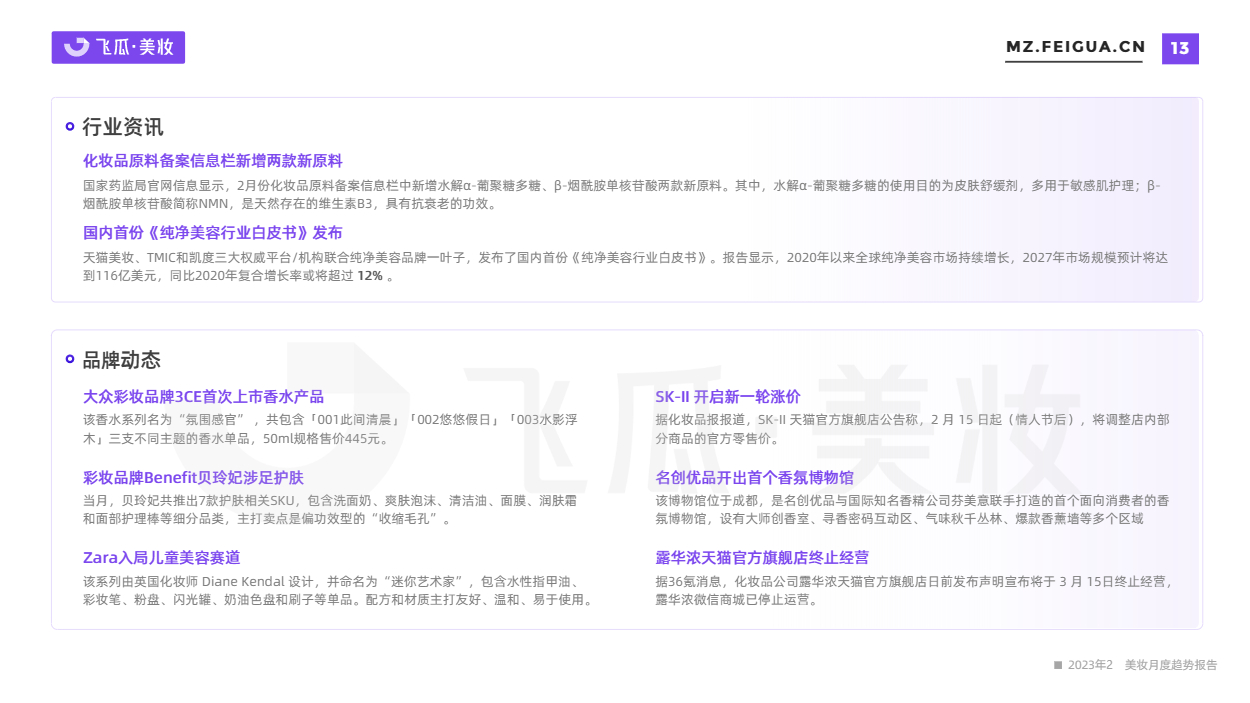Click the paragraph mentioning Diane Kendal
The height and width of the screenshot is (703, 1250).
point(340,591)
